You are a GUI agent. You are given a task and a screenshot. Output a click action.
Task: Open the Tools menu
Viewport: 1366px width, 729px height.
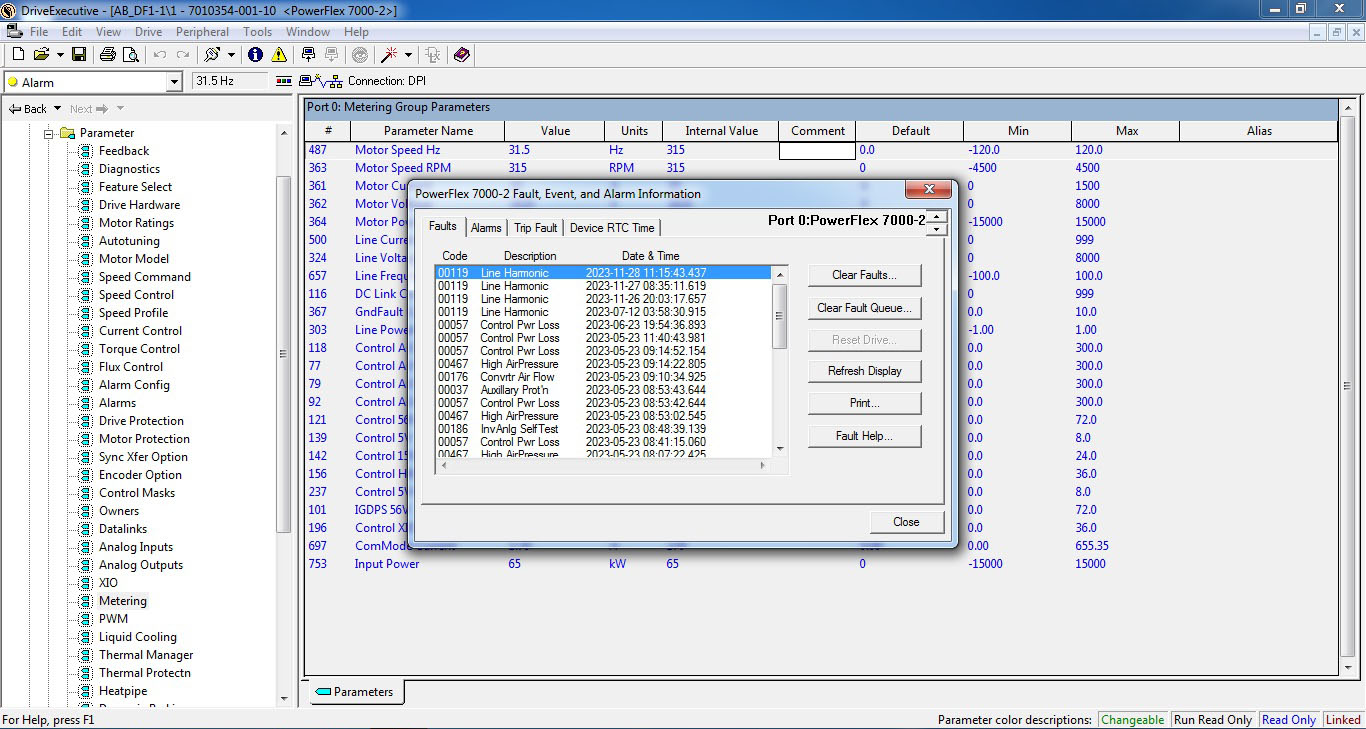pos(257,32)
